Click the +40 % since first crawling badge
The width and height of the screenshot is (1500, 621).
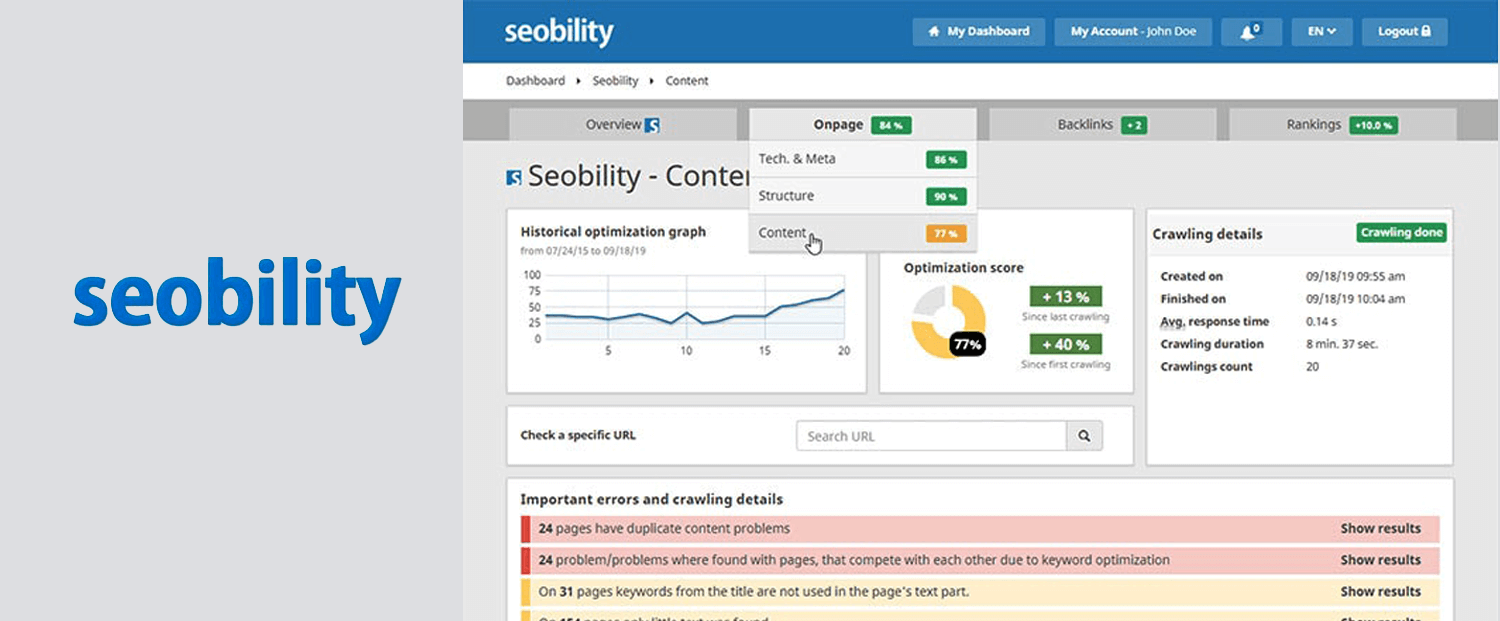(x=1065, y=344)
